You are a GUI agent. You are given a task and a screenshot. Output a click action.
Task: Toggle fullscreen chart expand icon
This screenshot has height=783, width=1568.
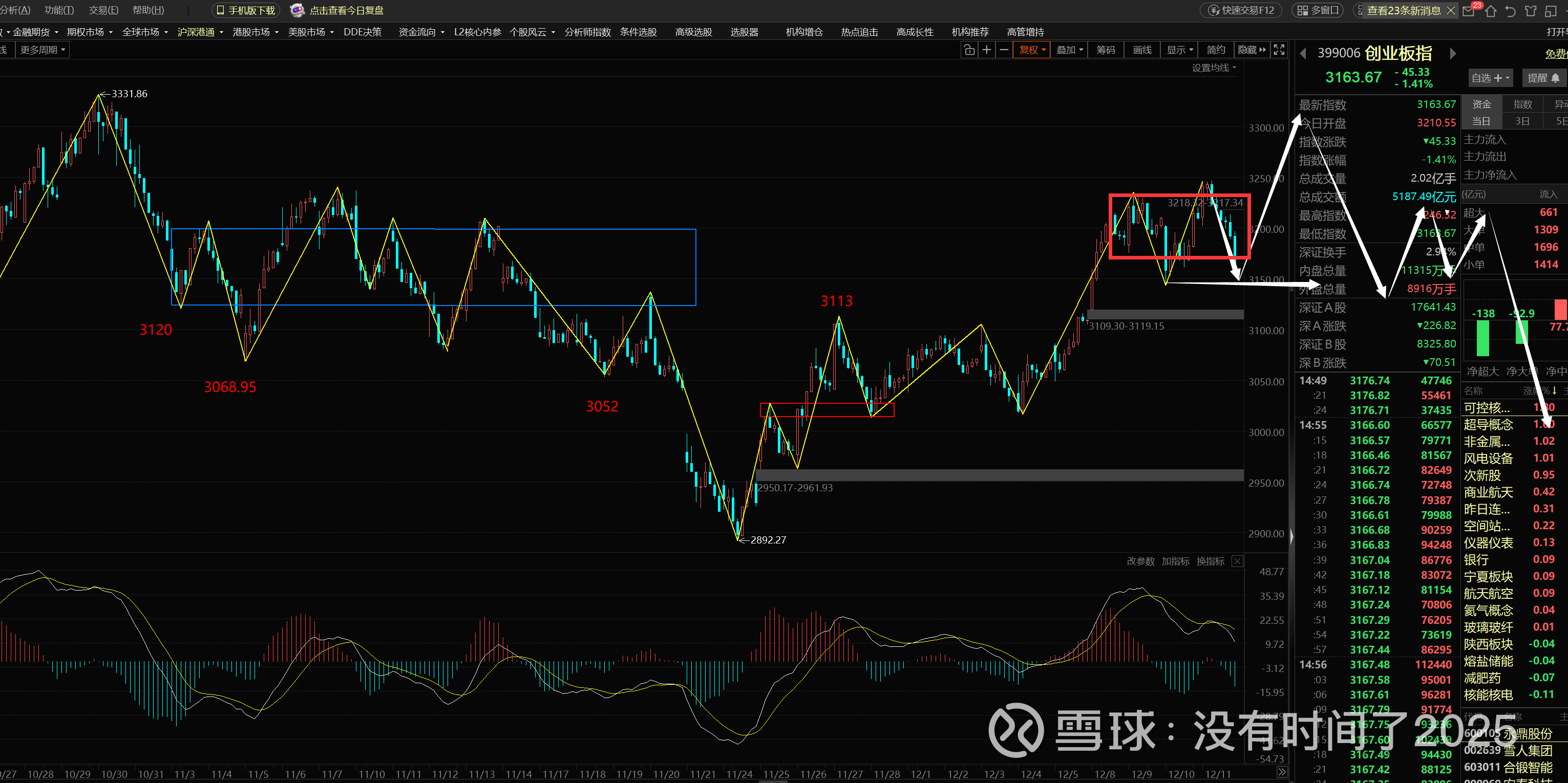(1279, 50)
